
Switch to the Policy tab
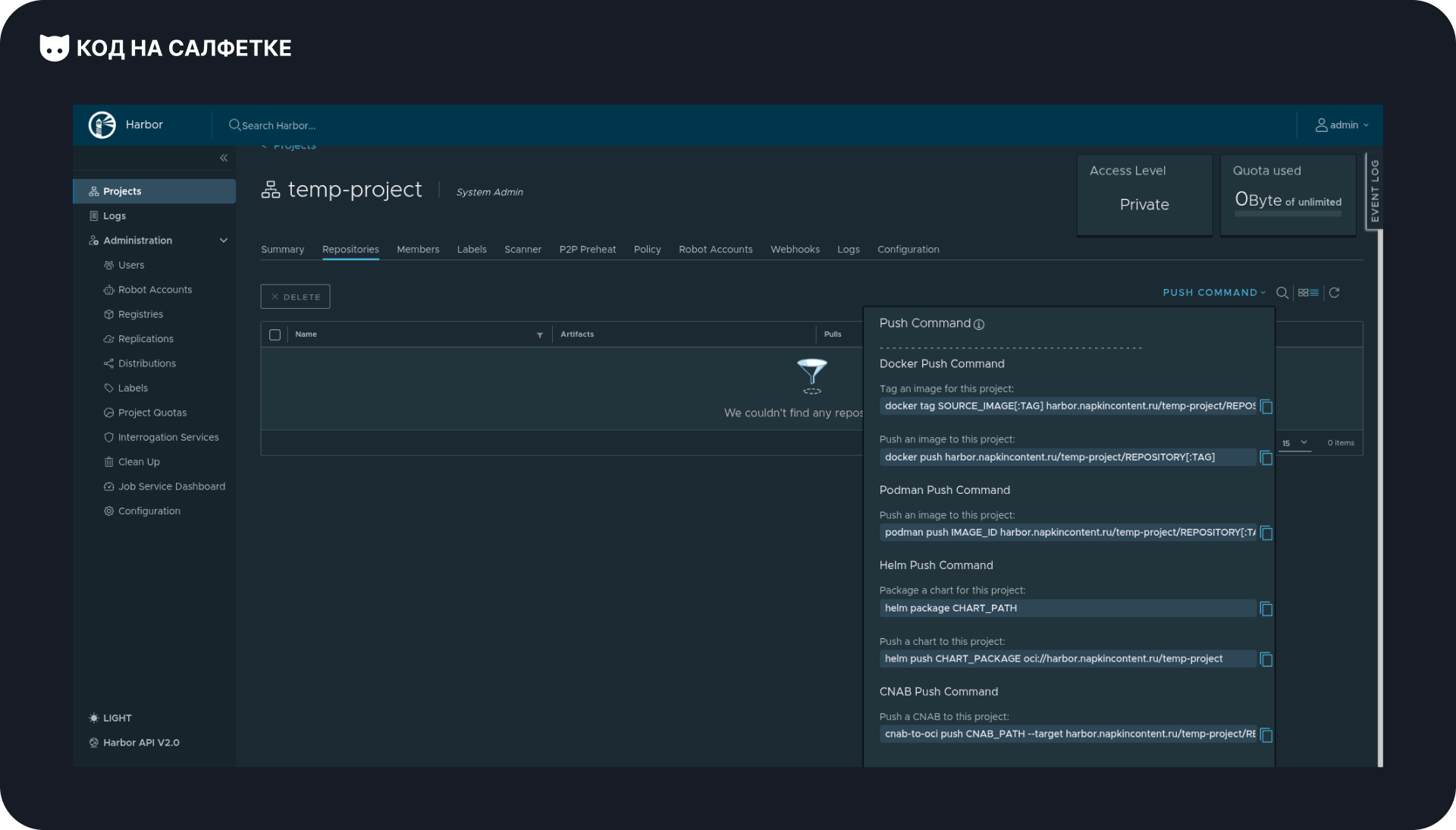[647, 250]
